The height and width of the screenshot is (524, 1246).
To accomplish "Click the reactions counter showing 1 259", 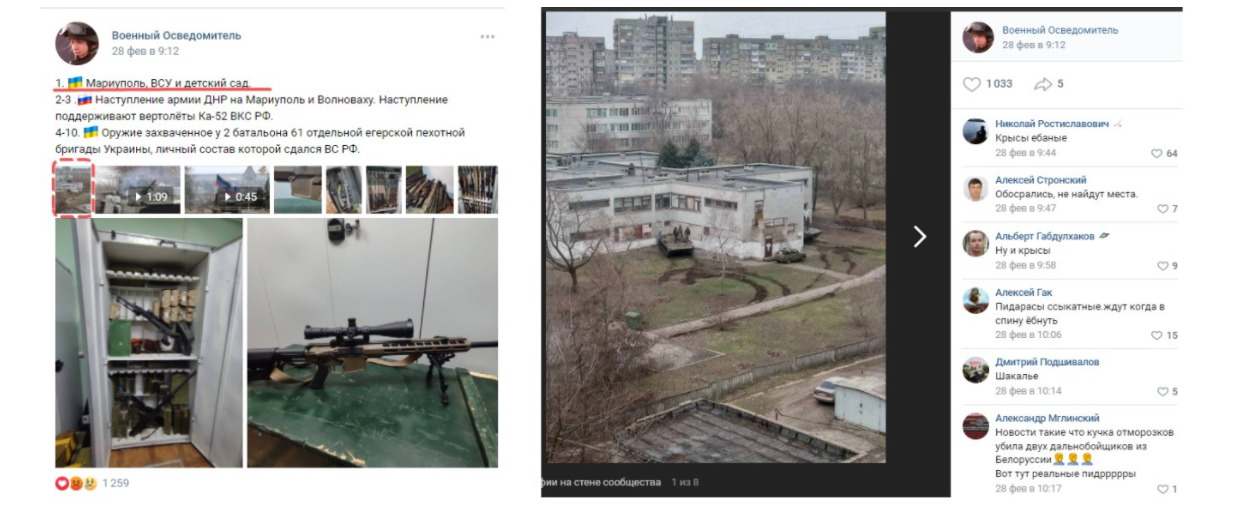I will pyautogui.click(x=115, y=484).
